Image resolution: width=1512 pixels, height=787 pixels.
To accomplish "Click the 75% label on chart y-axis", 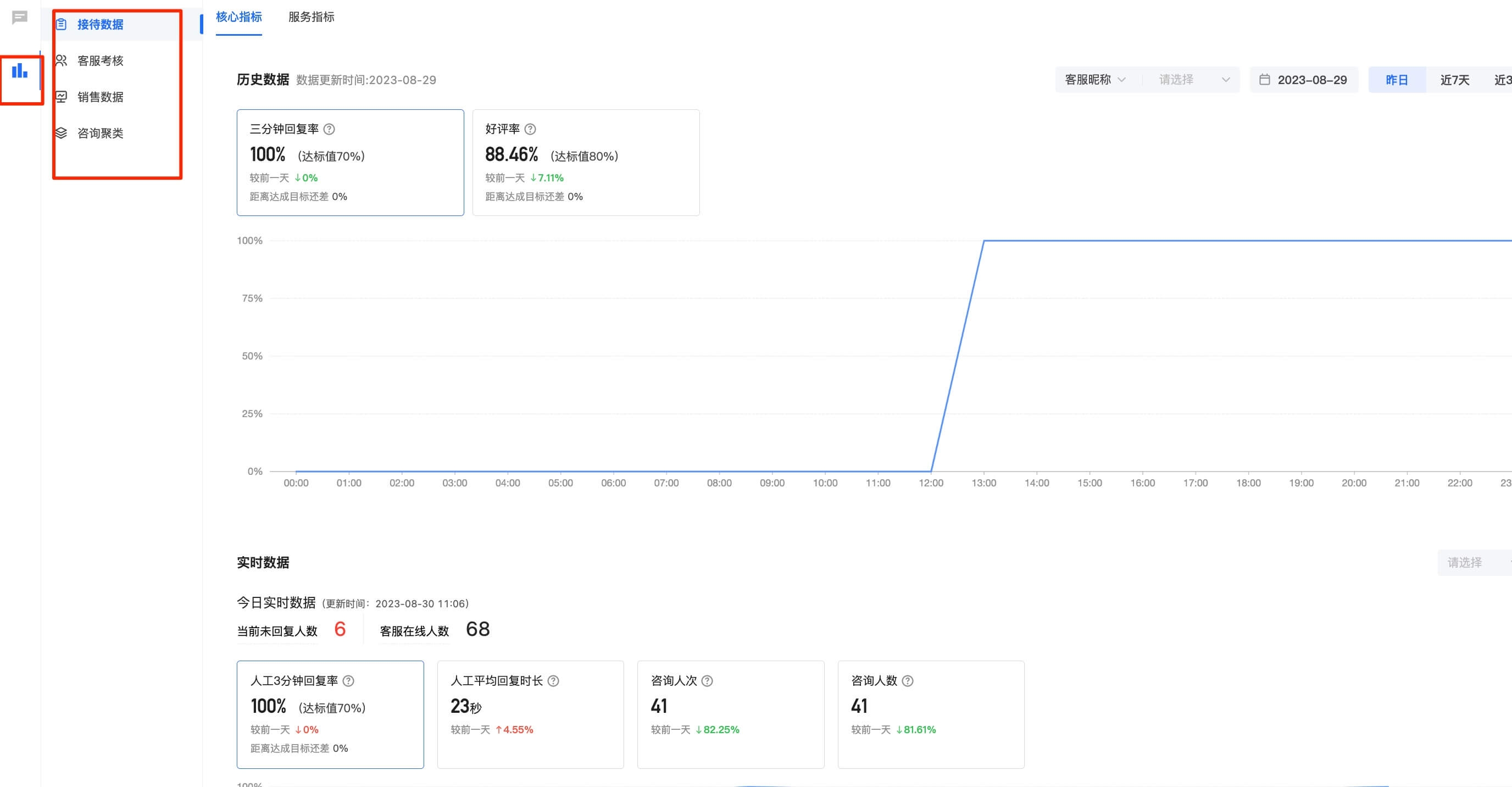I will [252, 298].
